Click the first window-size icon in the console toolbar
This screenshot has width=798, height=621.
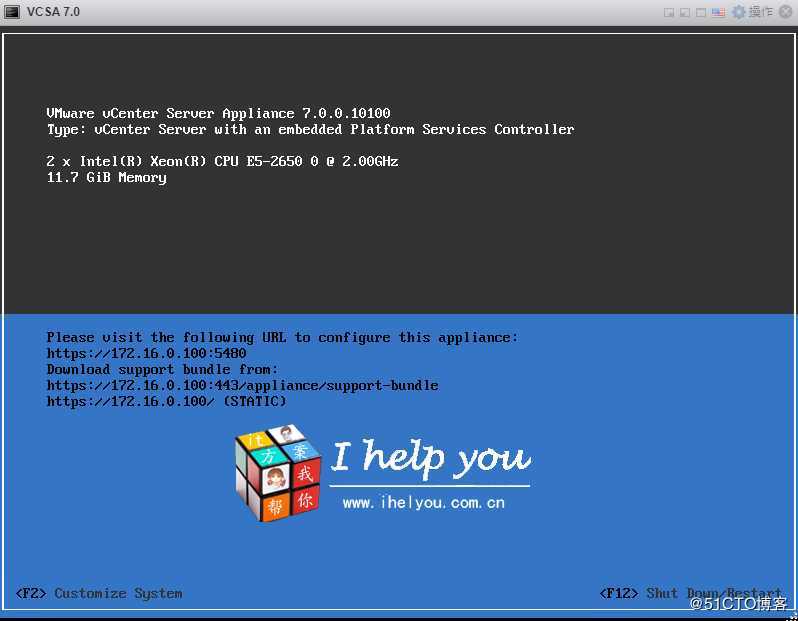point(669,12)
